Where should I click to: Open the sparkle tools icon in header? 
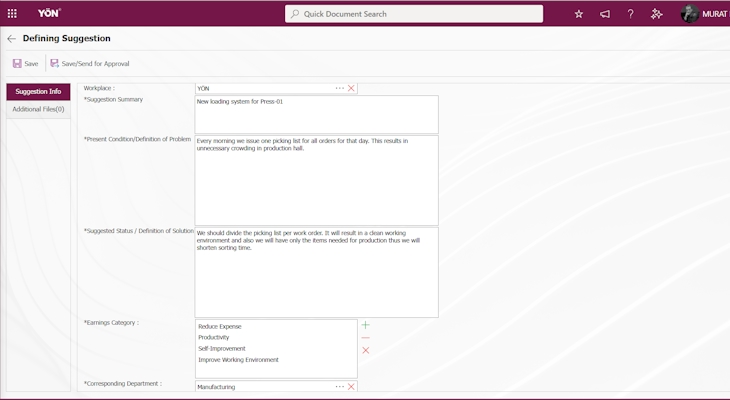[x=656, y=14]
